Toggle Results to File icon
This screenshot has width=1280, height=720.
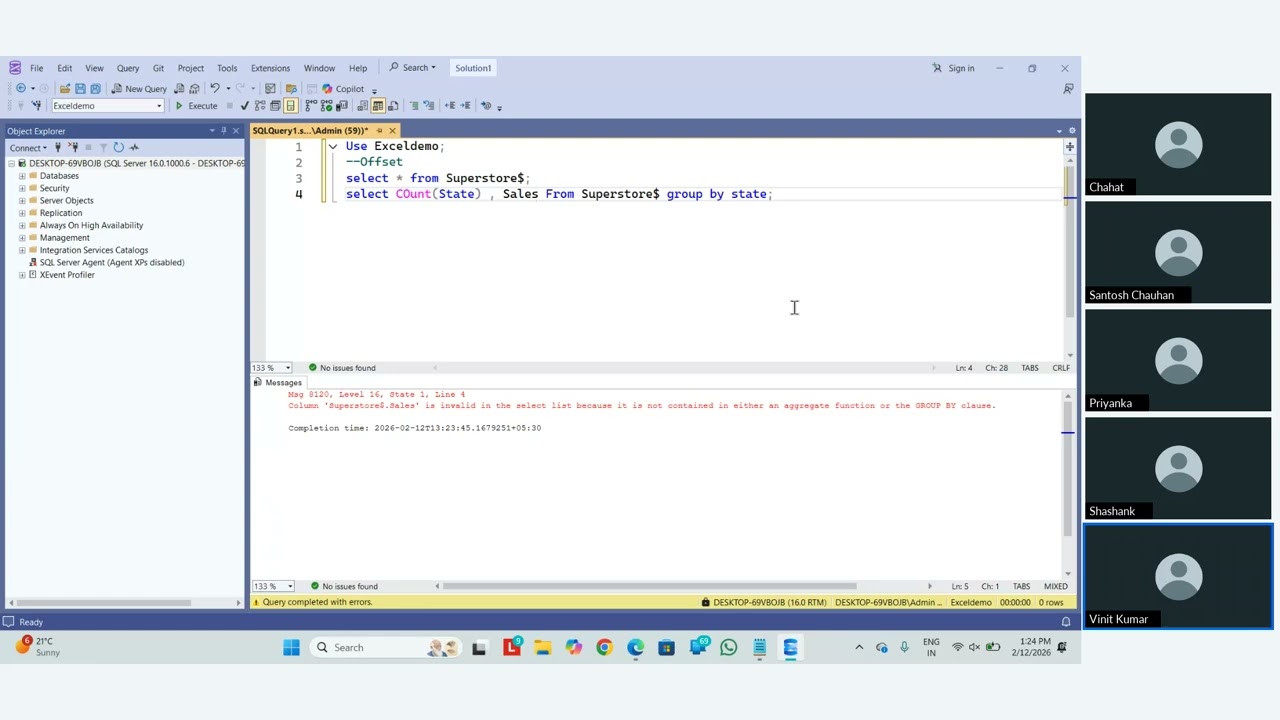pos(392,105)
